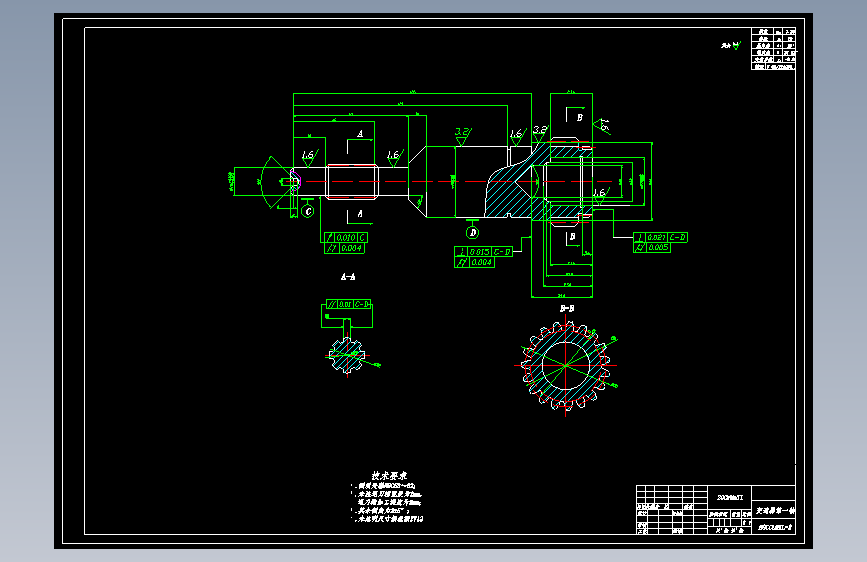Select the 0.005 tolerance frame
The width and height of the screenshot is (867, 562).
pos(652,248)
